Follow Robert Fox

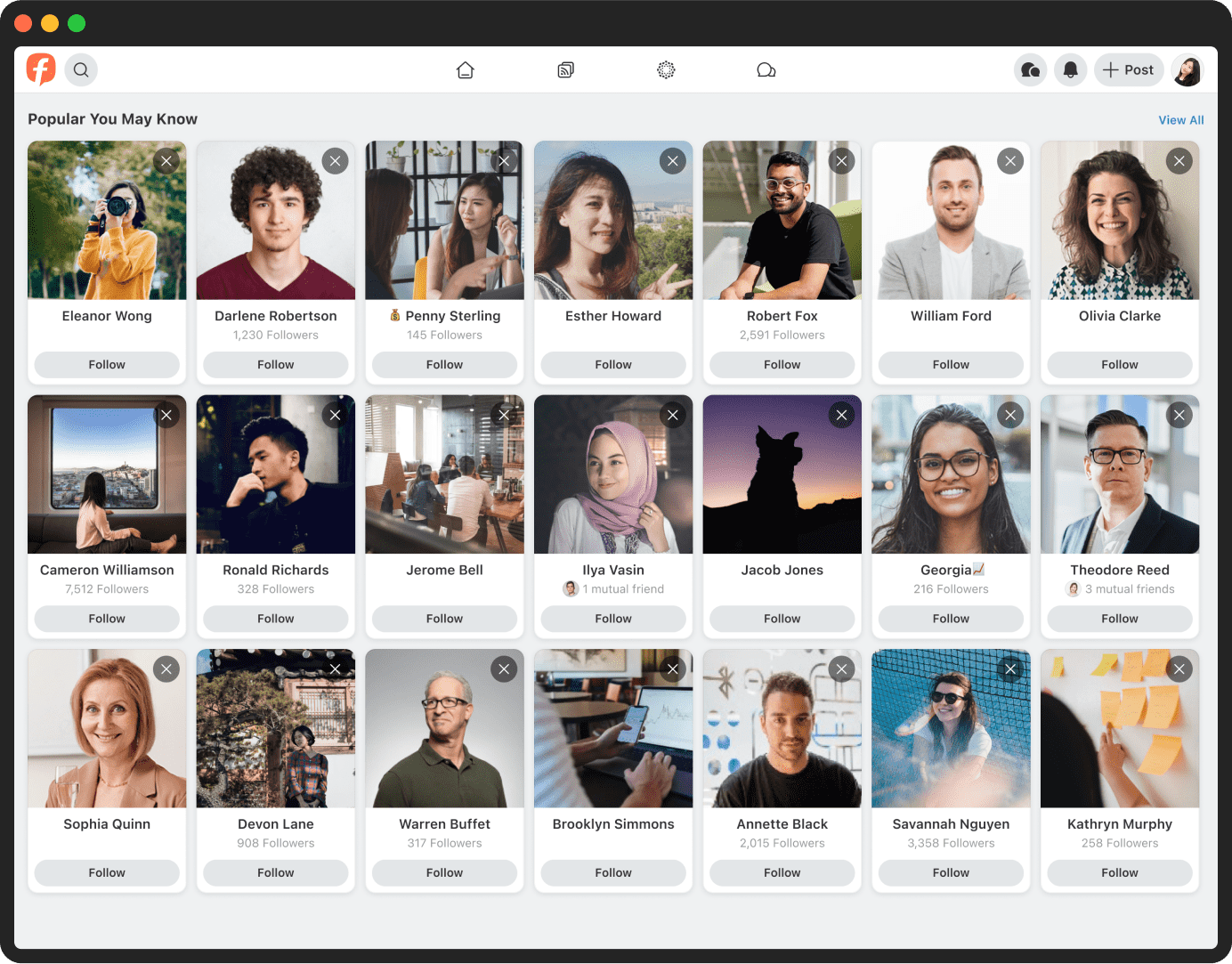[782, 364]
